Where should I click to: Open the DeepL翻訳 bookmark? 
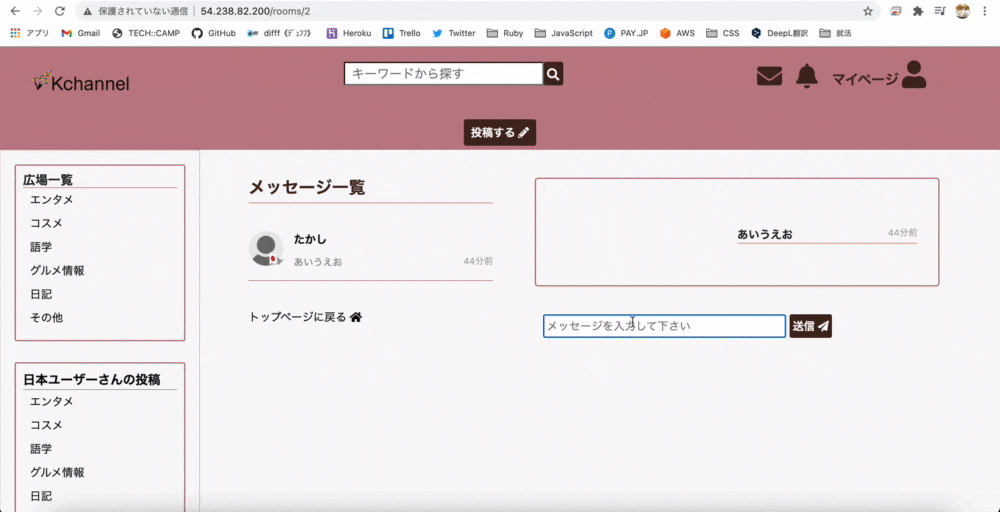pyautogui.click(x=779, y=33)
